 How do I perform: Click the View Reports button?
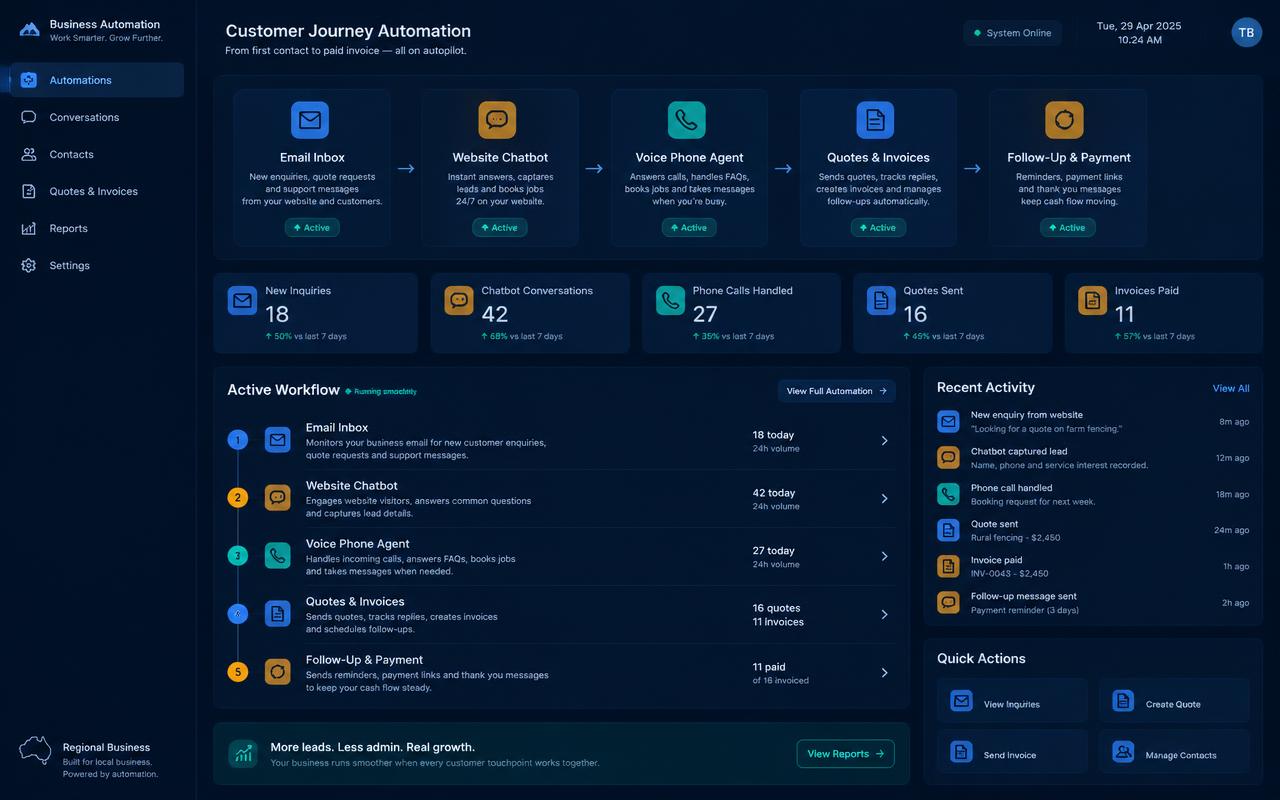(845, 754)
